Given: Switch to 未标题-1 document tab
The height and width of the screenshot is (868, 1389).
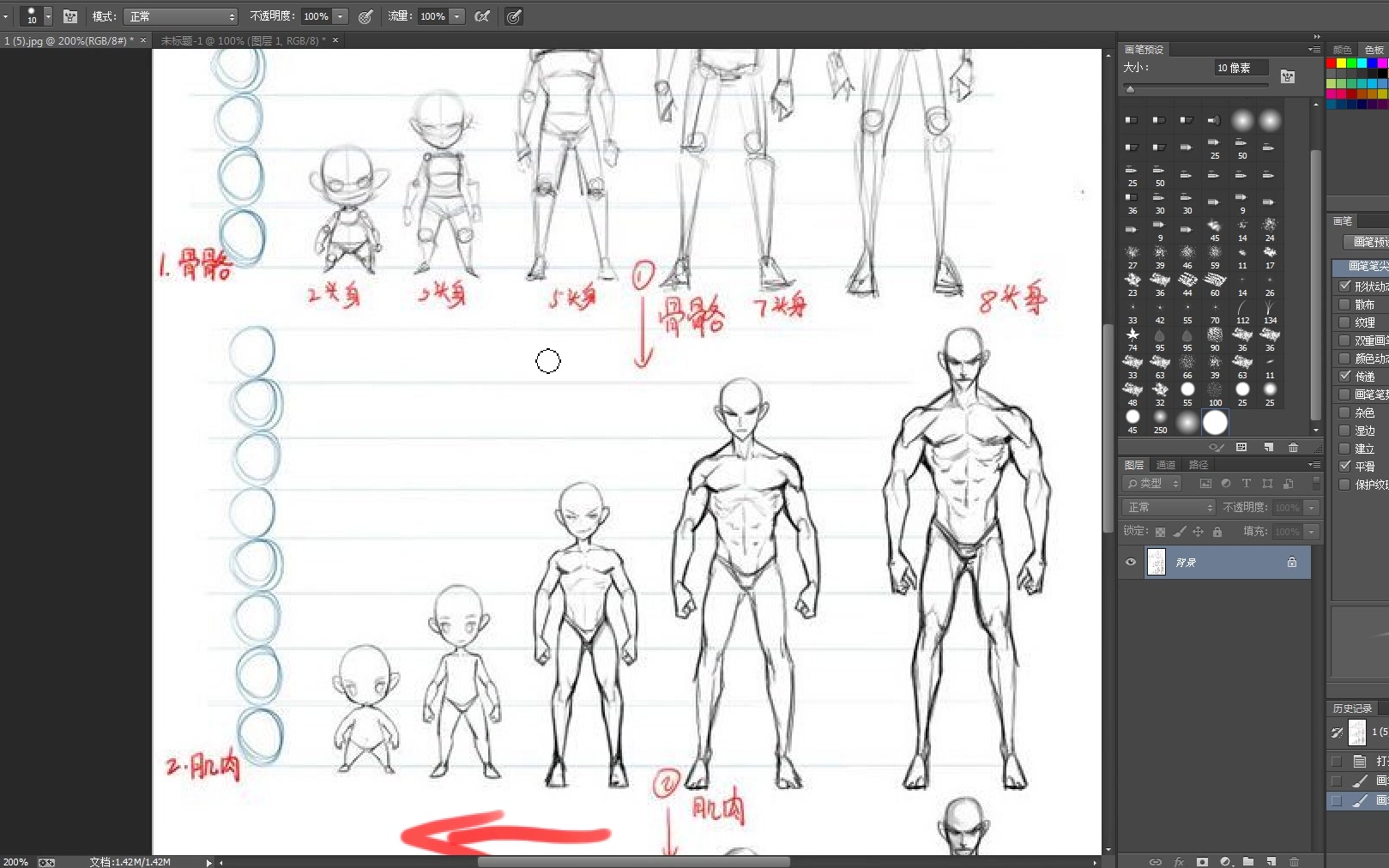Looking at the screenshot, I should click(243, 40).
